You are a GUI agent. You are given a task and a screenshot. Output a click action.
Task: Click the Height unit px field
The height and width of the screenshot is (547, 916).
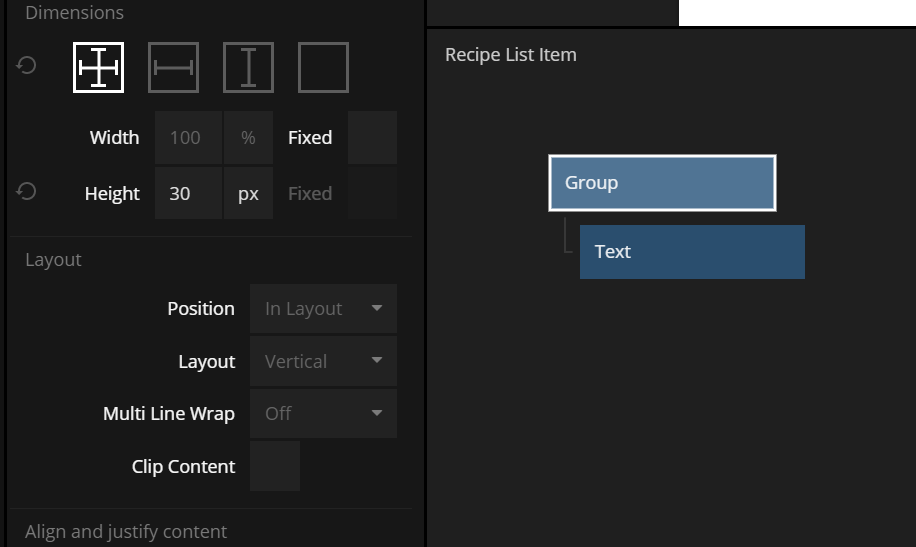[248, 194]
